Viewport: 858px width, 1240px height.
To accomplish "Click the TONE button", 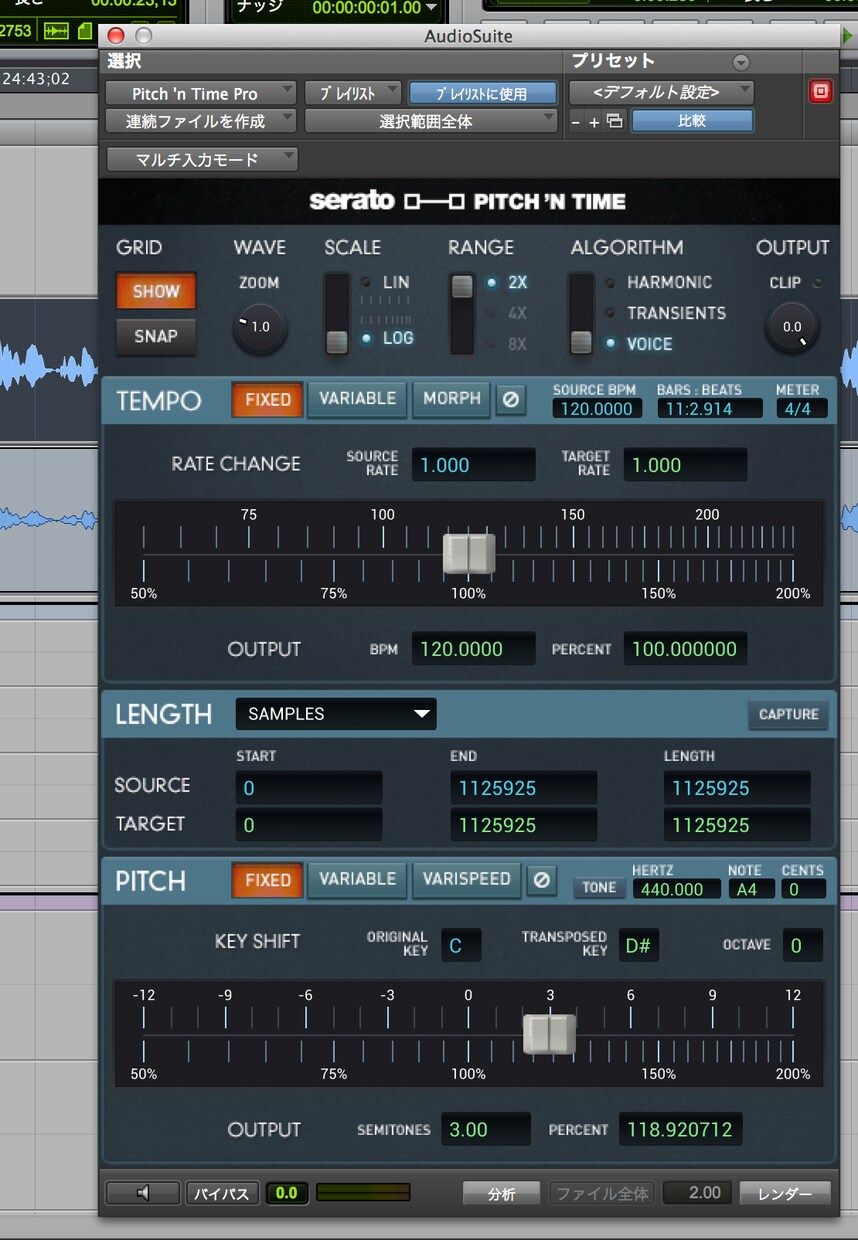I will (599, 887).
